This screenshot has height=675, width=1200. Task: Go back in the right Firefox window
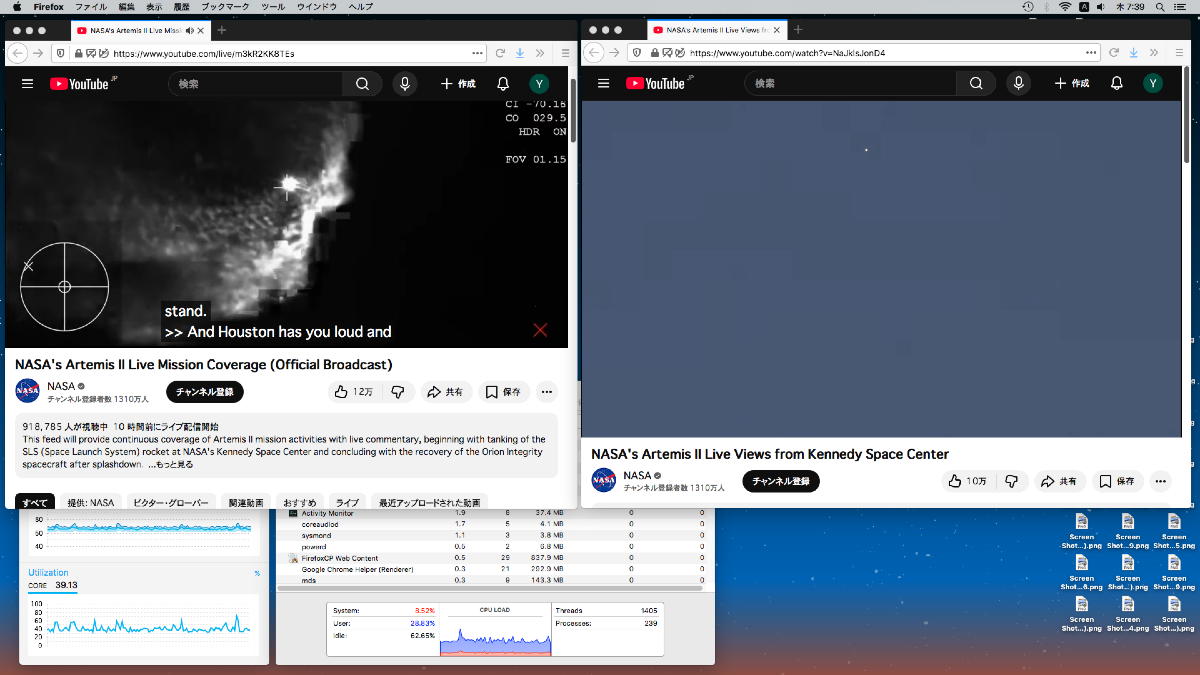click(595, 53)
